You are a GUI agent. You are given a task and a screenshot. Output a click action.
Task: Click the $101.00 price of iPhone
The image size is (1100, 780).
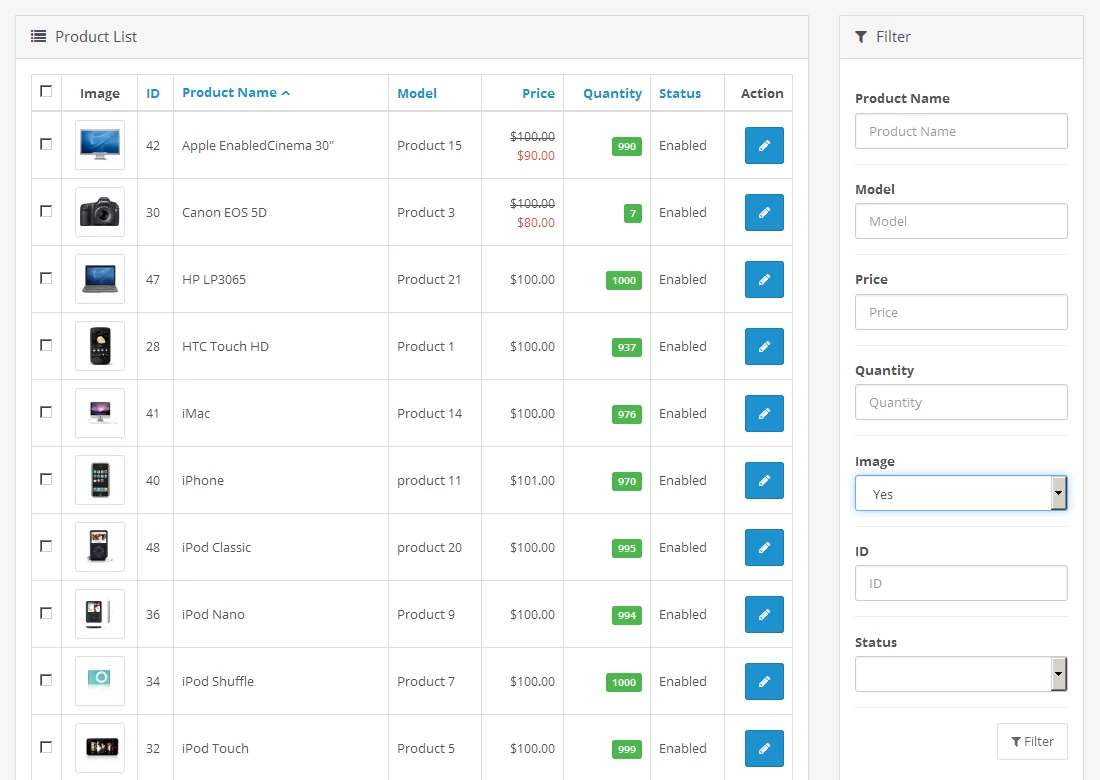tap(532, 480)
